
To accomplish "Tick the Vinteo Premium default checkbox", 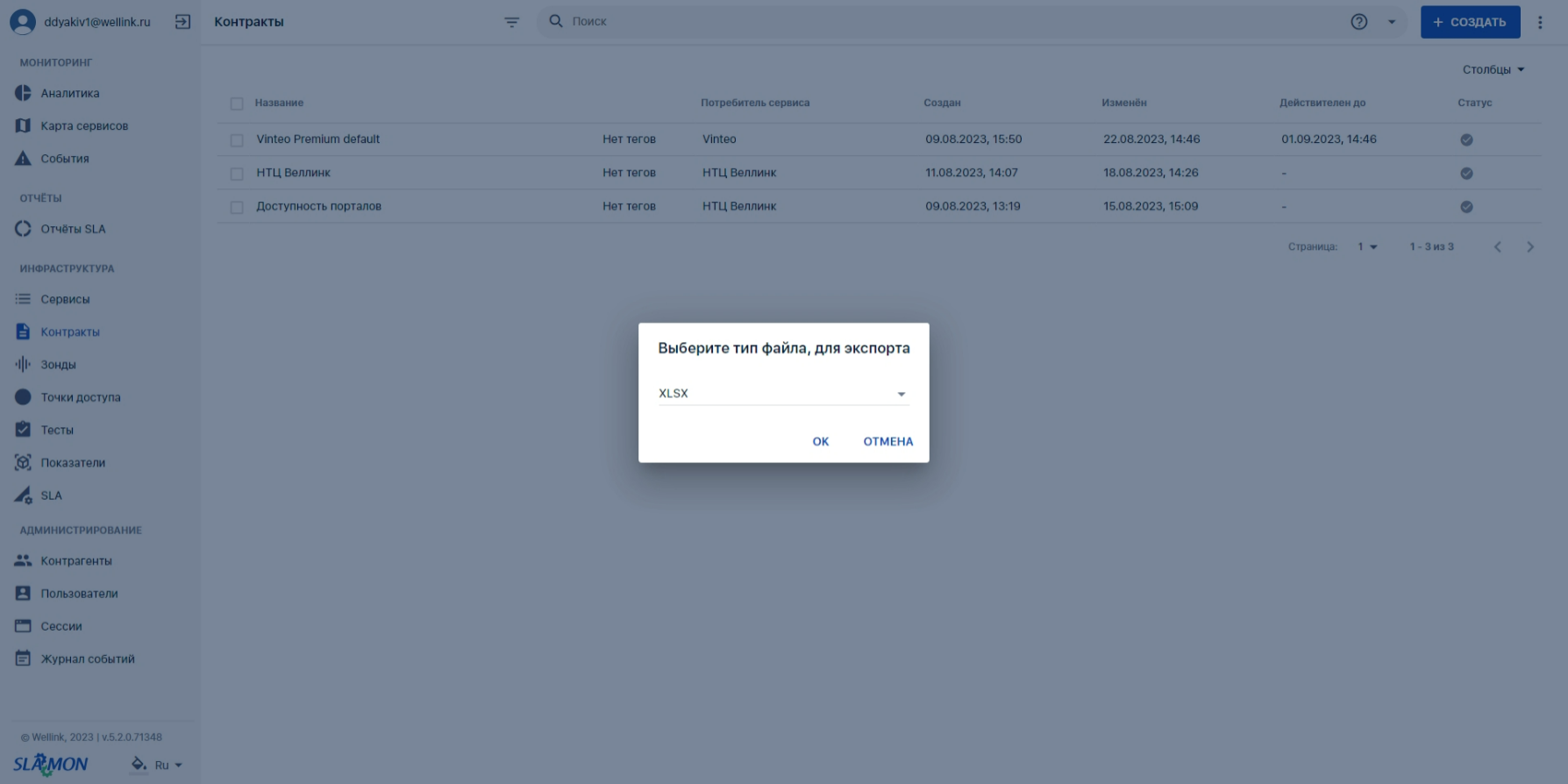I will 237,140.
